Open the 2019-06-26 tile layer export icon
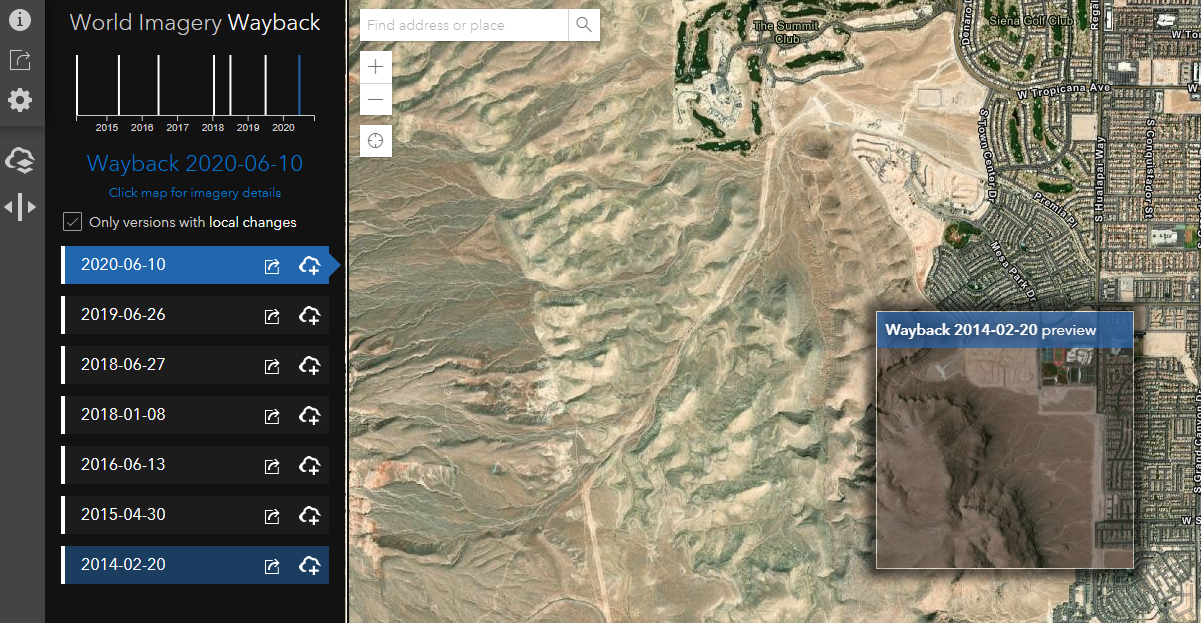The image size is (1201, 623). [271, 316]
